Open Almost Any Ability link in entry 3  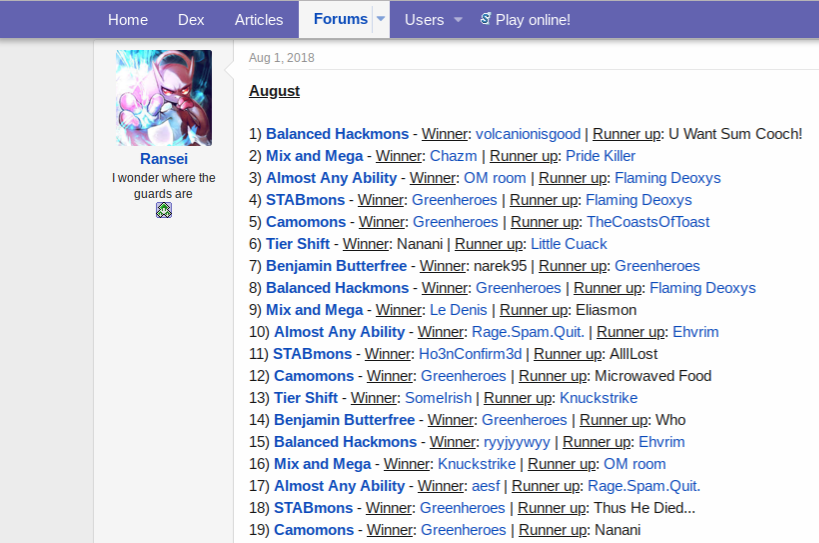(x=332, y=178)
